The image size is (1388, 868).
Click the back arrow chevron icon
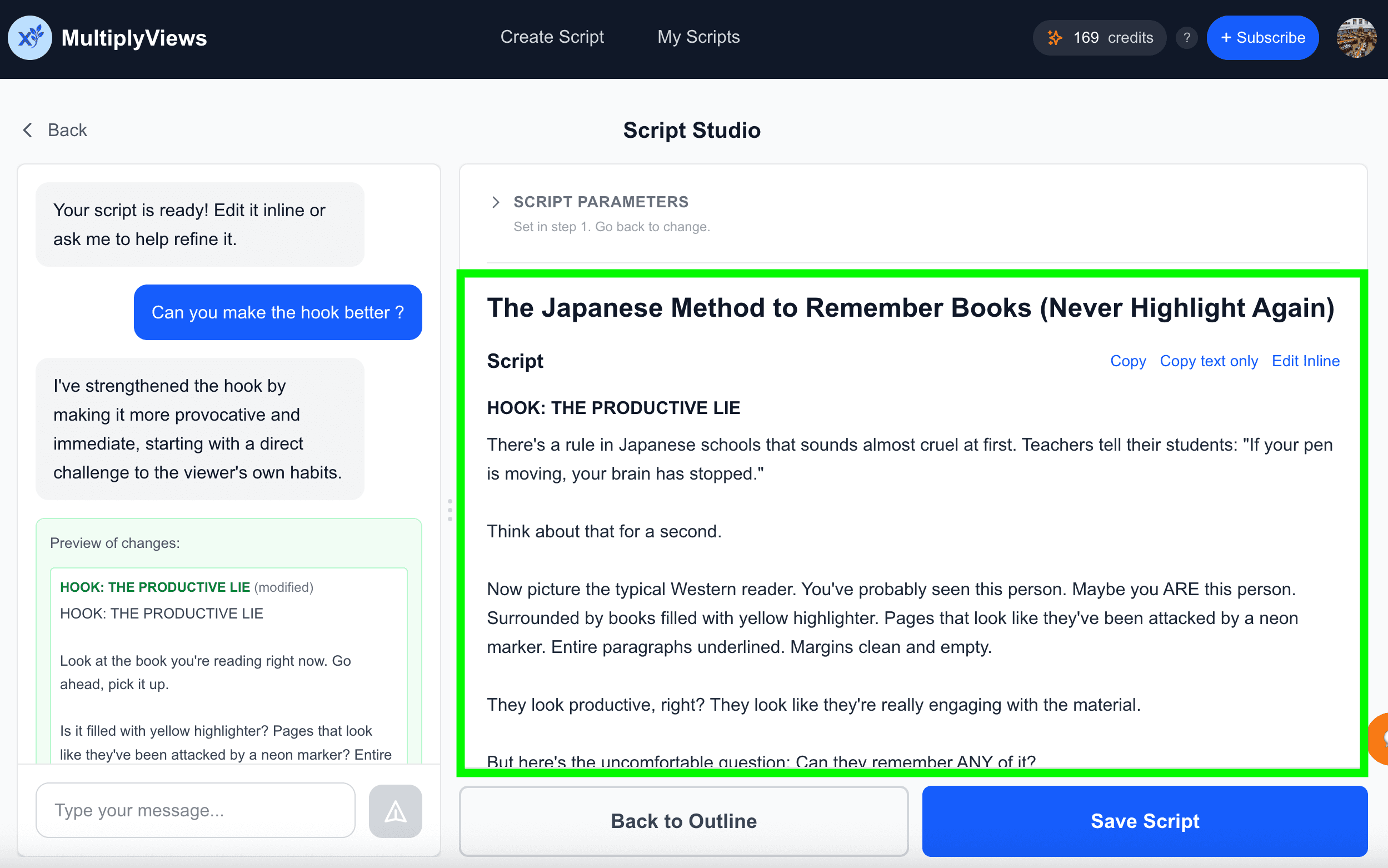(28, 131)
